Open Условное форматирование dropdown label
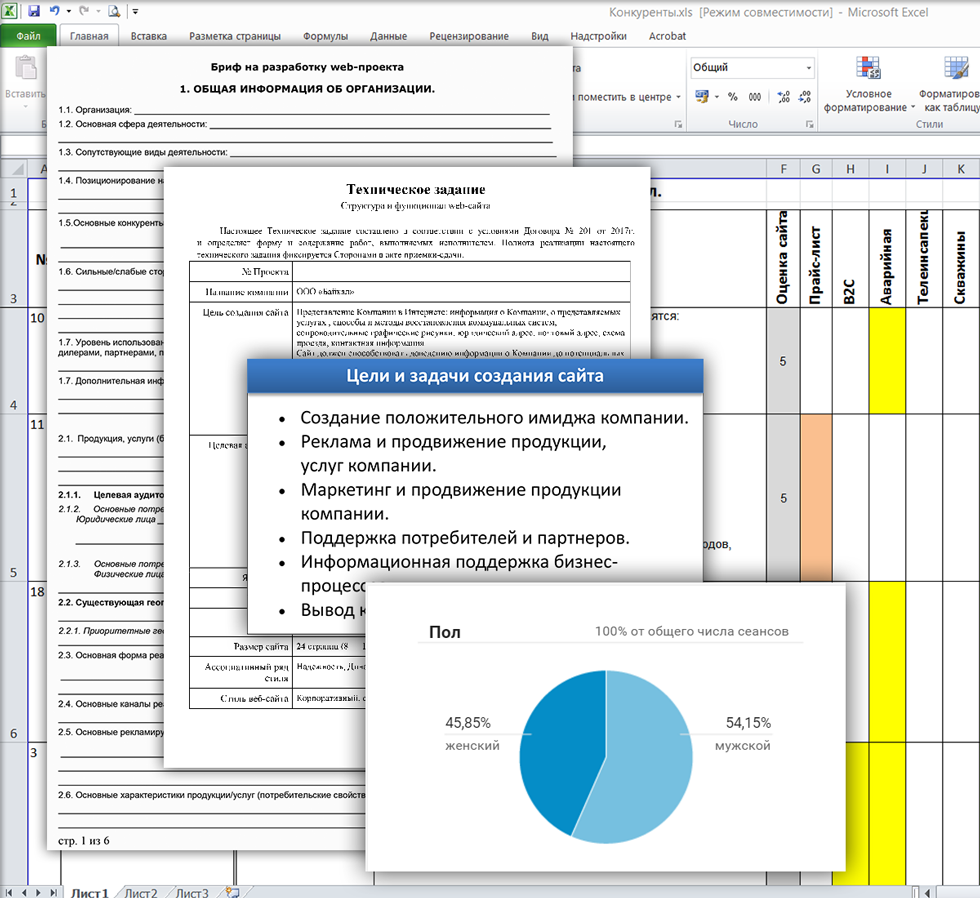The height and width of the screenshot is (898, 980). 869,101
